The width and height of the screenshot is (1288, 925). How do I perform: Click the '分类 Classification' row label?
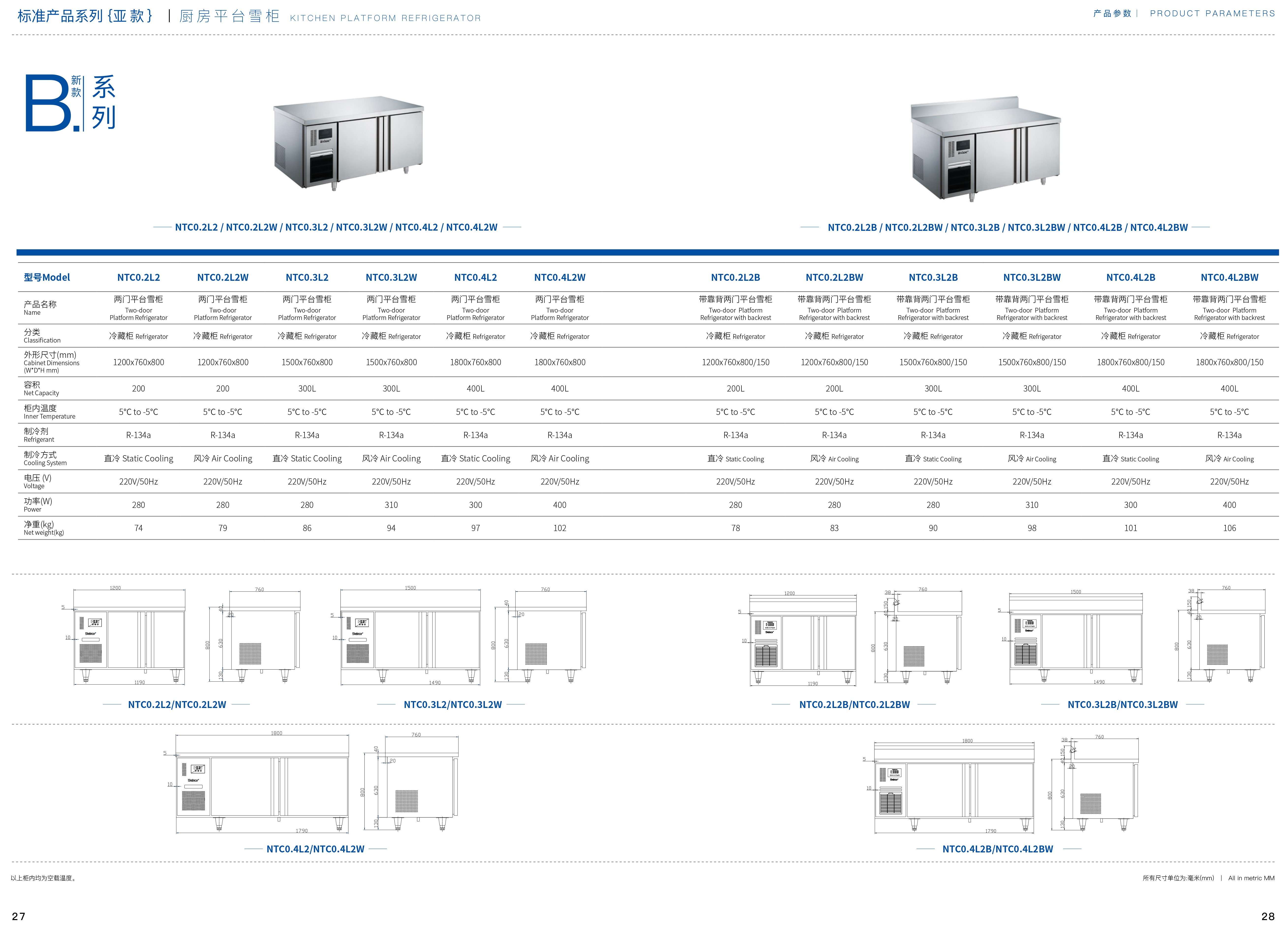click(42, 336)
